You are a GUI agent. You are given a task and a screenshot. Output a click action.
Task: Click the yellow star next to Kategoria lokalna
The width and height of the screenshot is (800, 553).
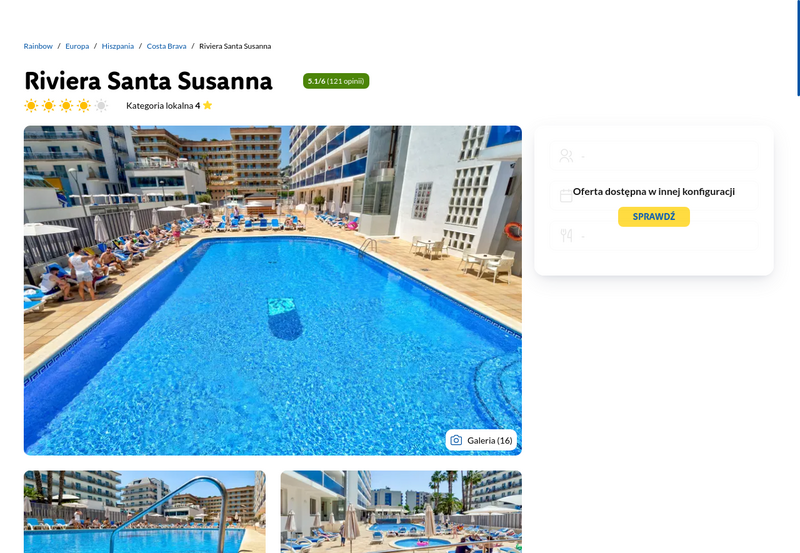[x=207, y=105]
